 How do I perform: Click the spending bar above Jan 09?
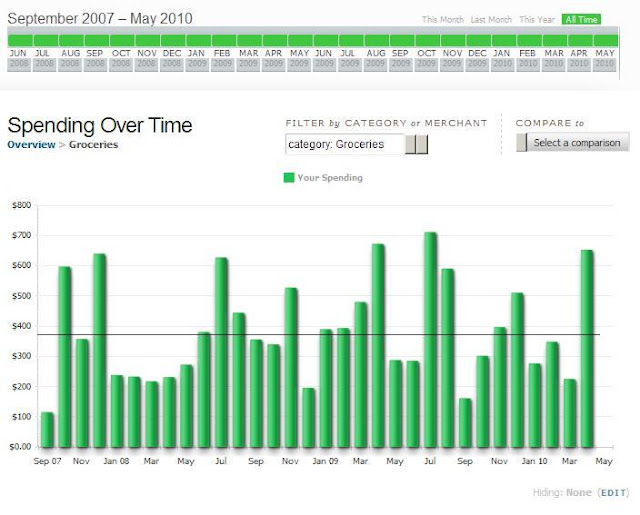(x=326, y=388)
